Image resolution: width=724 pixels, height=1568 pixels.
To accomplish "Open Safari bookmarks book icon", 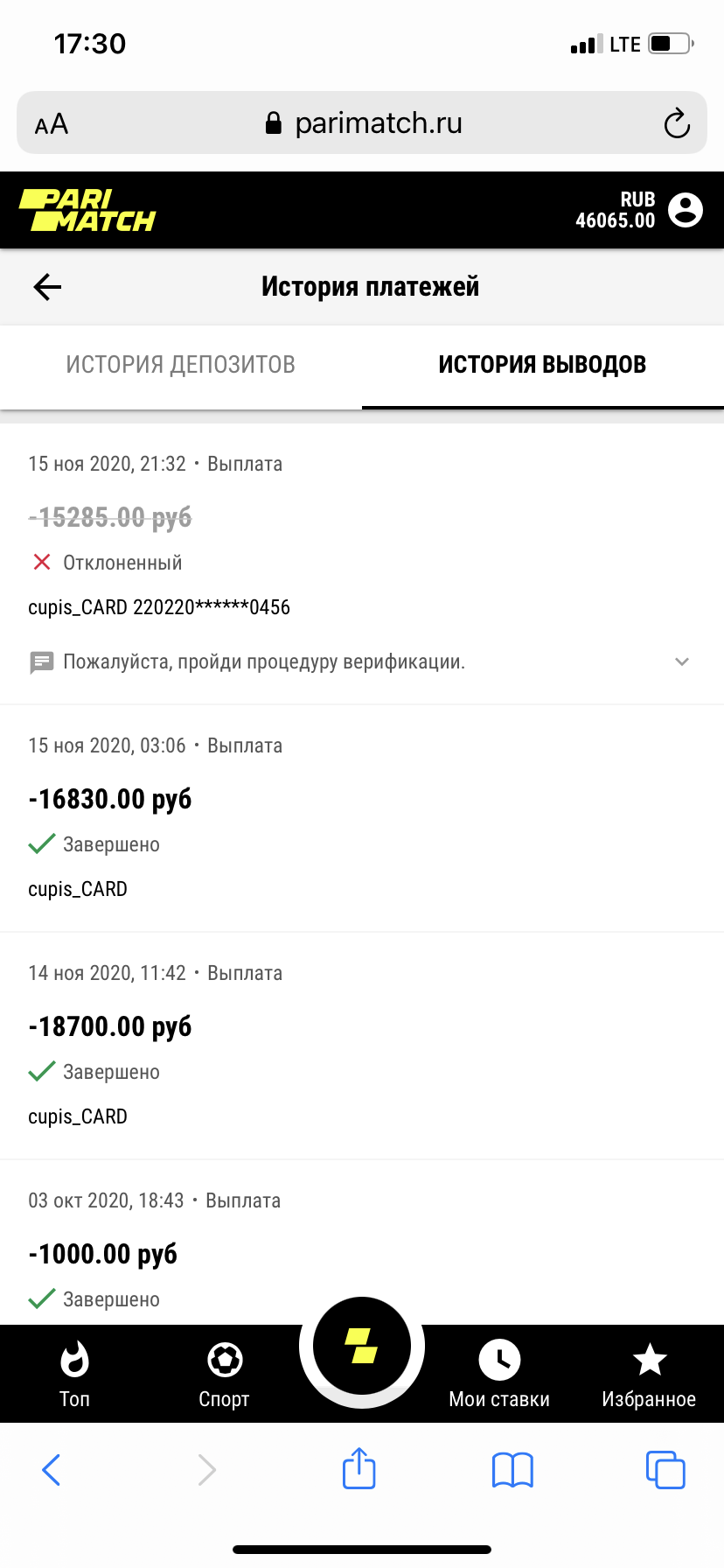I will [512, 1469].
